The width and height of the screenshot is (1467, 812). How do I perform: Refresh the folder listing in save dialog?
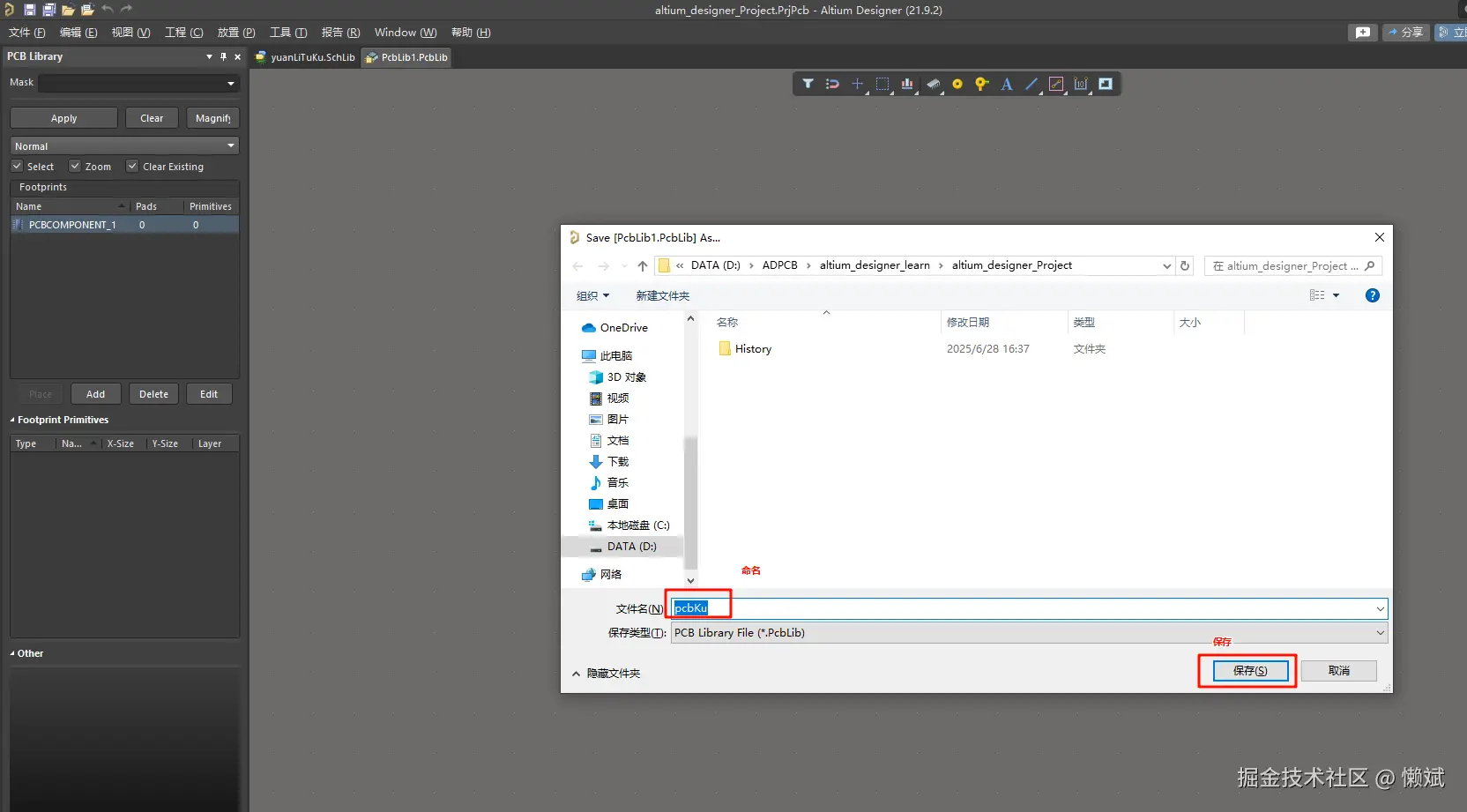(1185, 265)
